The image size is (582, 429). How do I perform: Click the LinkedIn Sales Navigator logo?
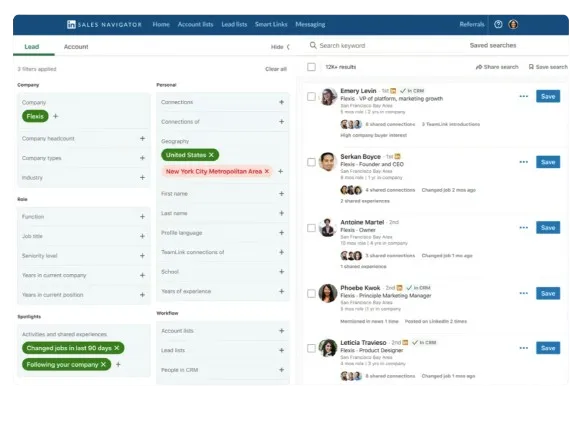point(104,24)
